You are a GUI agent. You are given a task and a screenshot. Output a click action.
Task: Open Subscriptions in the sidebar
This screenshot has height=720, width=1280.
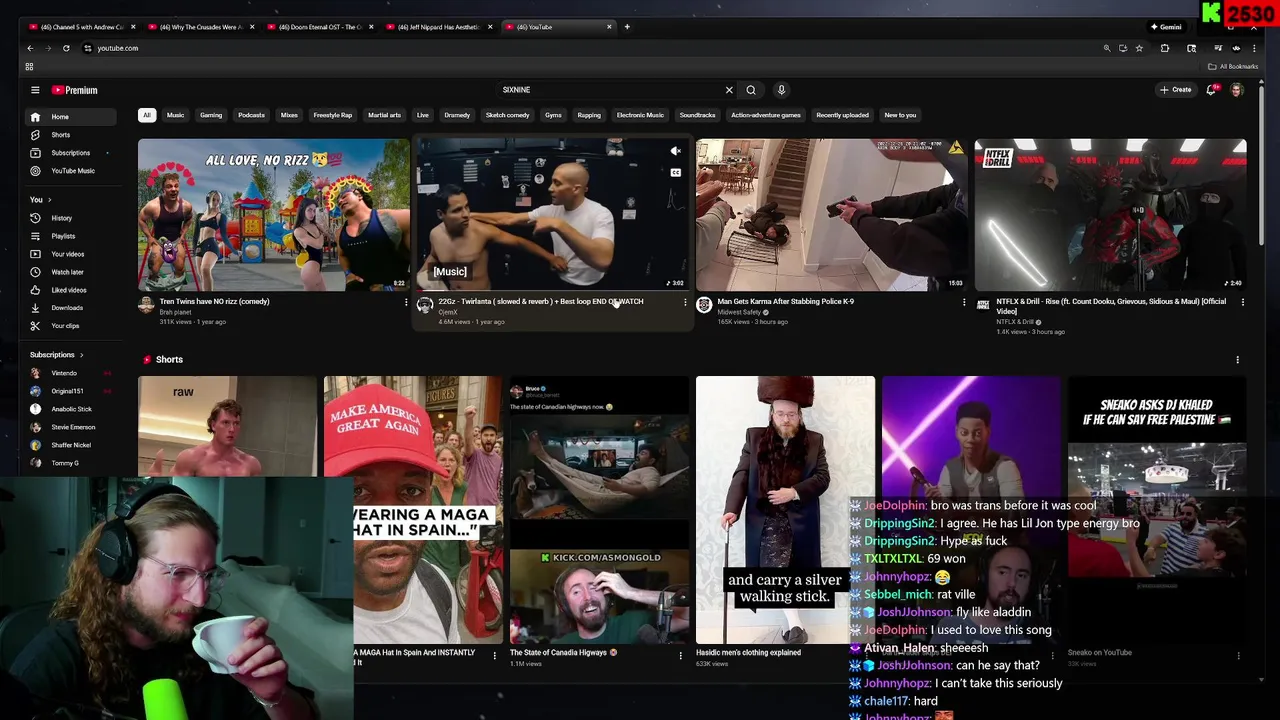72,153
